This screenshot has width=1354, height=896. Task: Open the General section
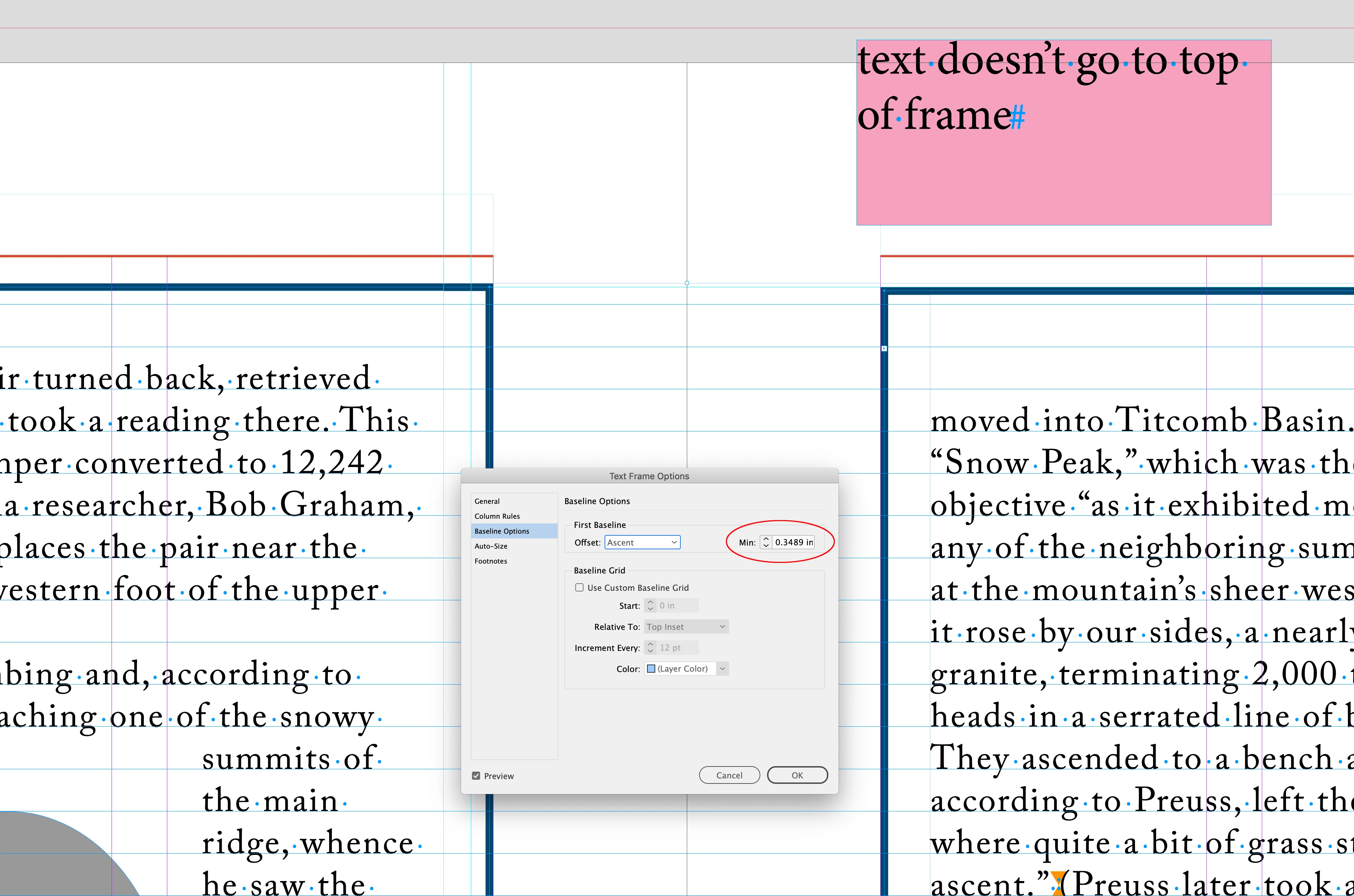487,501
